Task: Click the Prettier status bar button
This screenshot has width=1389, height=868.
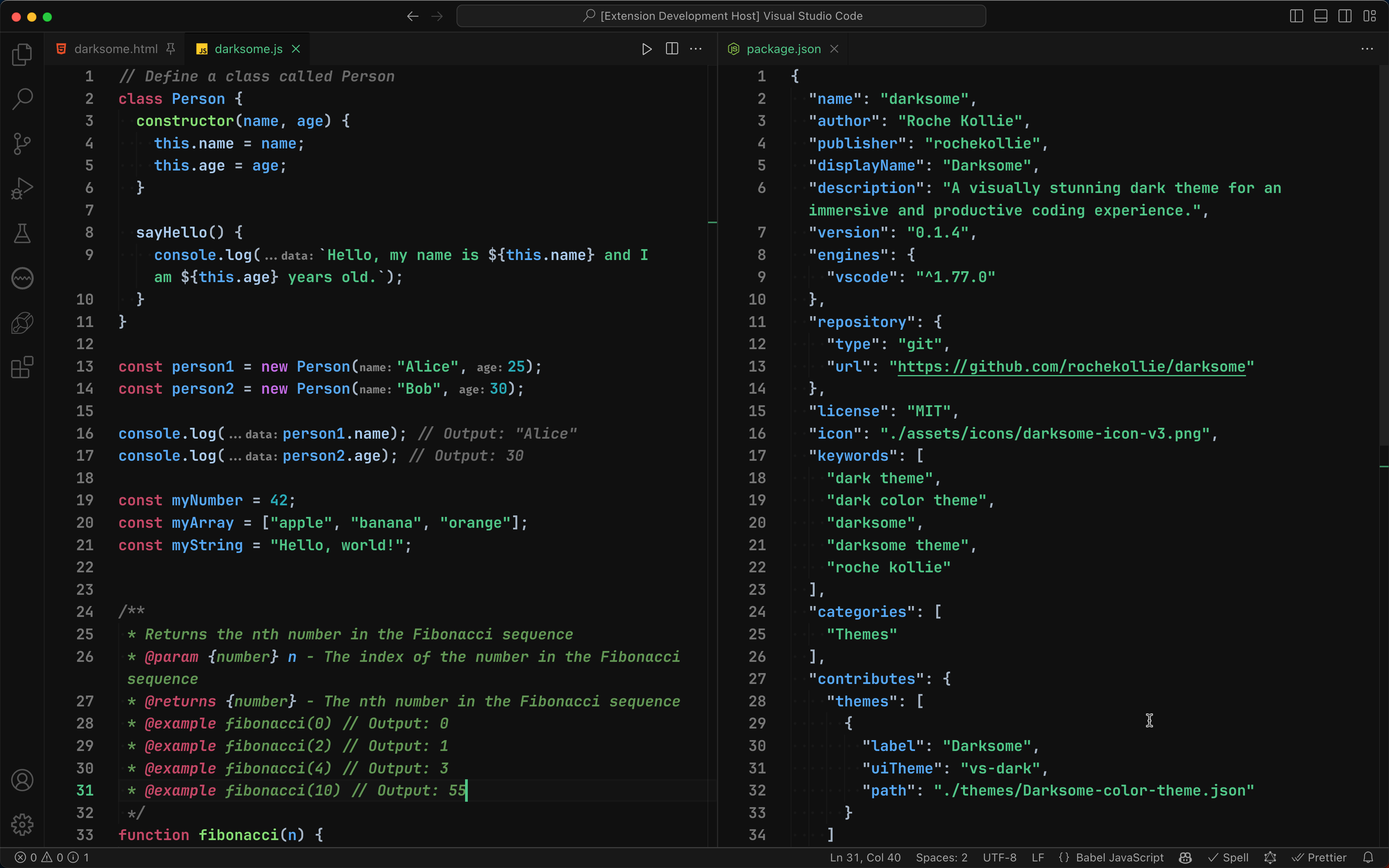Action: [1319, 857]
